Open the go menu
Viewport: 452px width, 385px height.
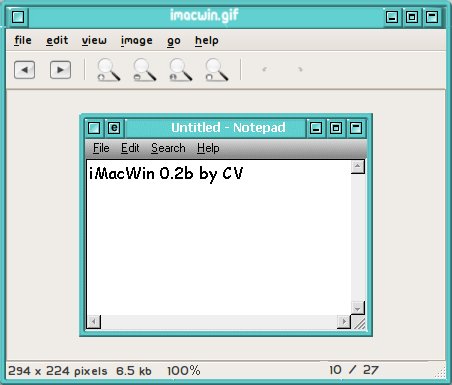(174, 41)
